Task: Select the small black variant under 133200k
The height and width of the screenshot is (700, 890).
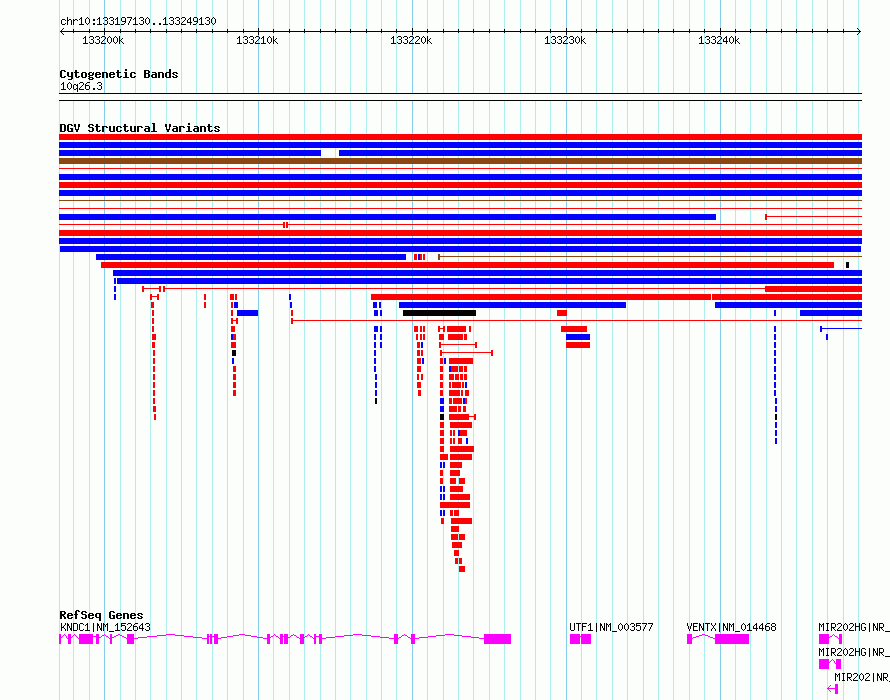Action: 234,353
